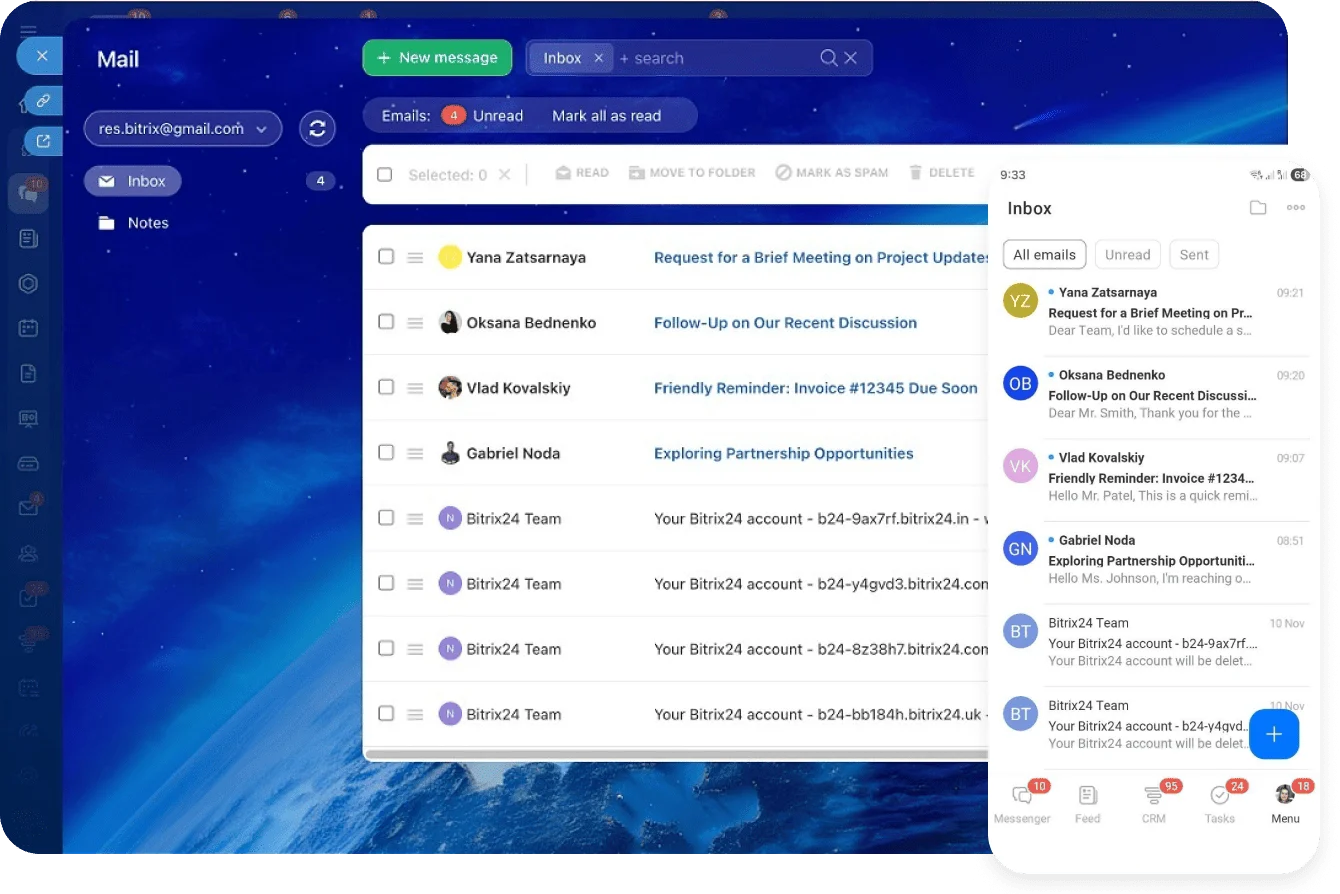Open the three-dot menu in mobile Inbox
The image size is (1340, 894).
click(1296, 207)
